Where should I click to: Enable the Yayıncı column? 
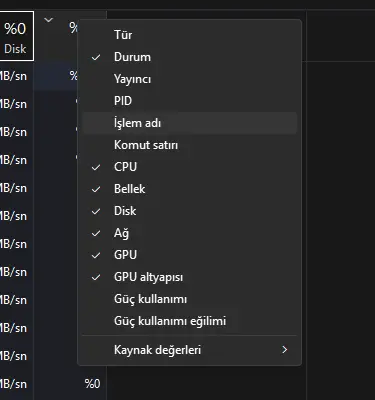189,79
